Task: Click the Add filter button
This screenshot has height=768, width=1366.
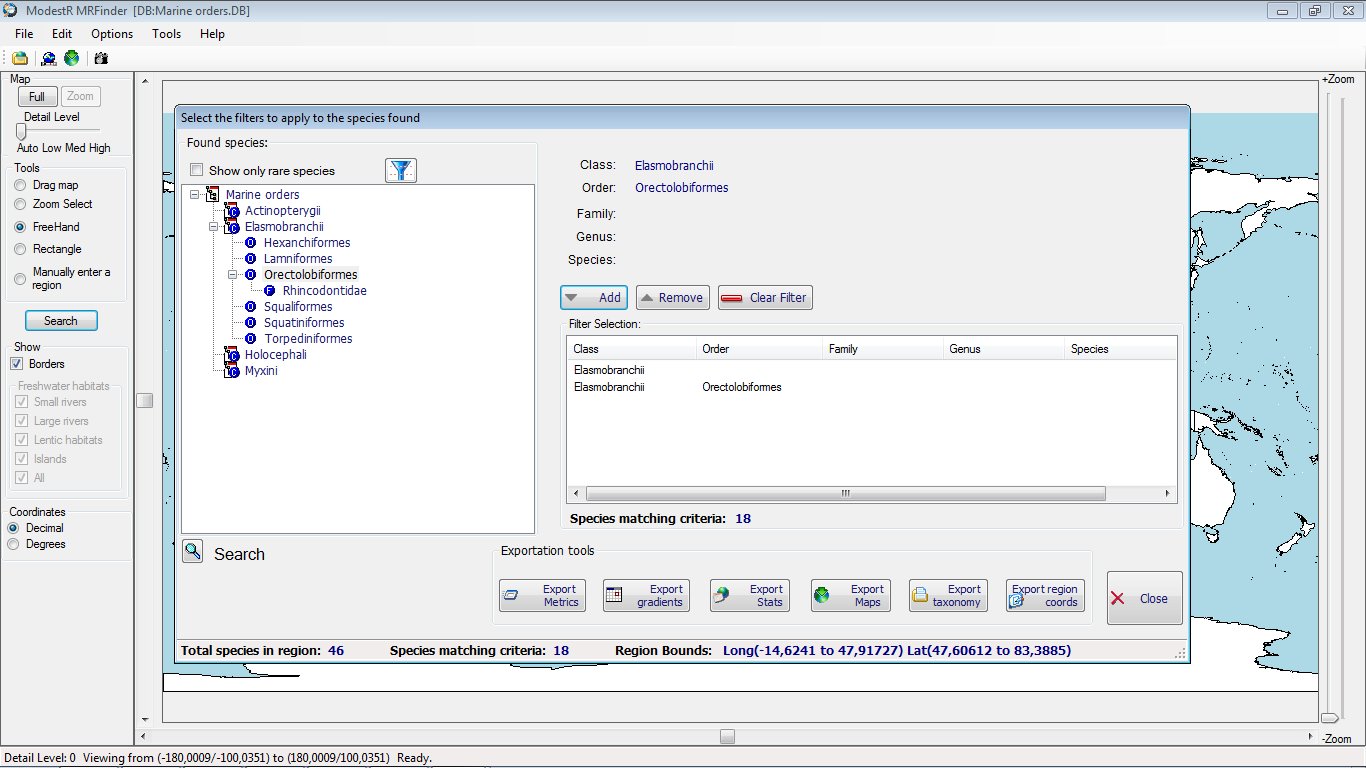Action: (594, 297)
